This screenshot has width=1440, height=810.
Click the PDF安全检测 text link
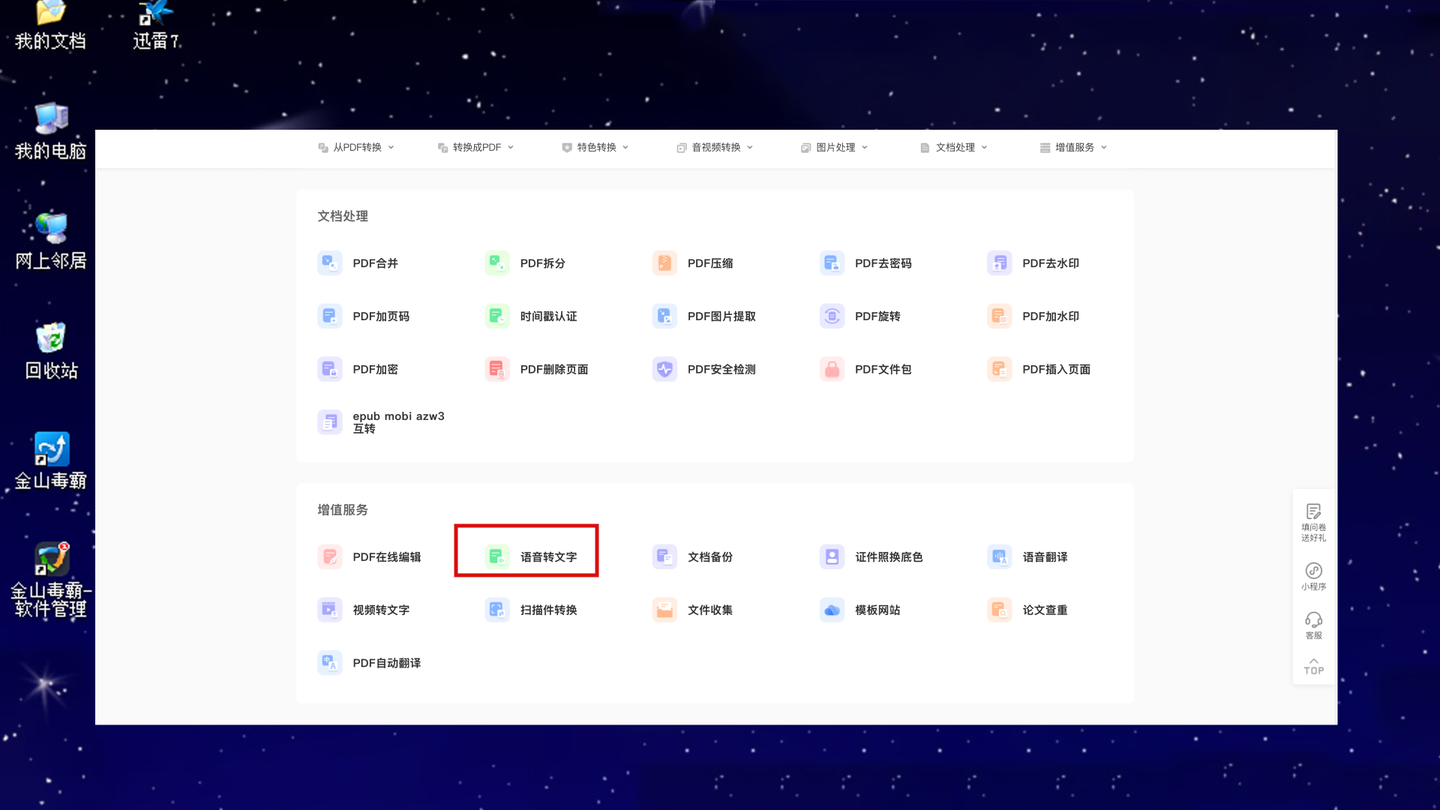pyautogui.click(x=722, y=369)
